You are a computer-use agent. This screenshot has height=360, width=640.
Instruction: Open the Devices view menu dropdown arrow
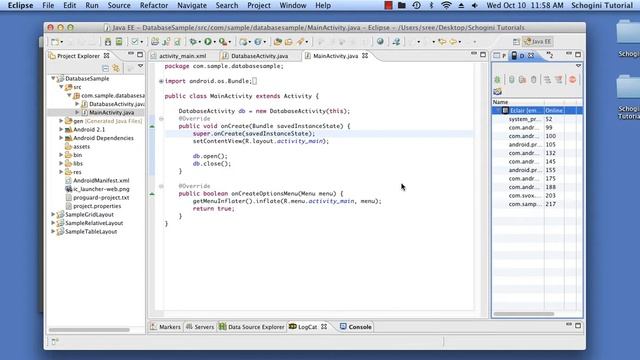coord(578,66)
